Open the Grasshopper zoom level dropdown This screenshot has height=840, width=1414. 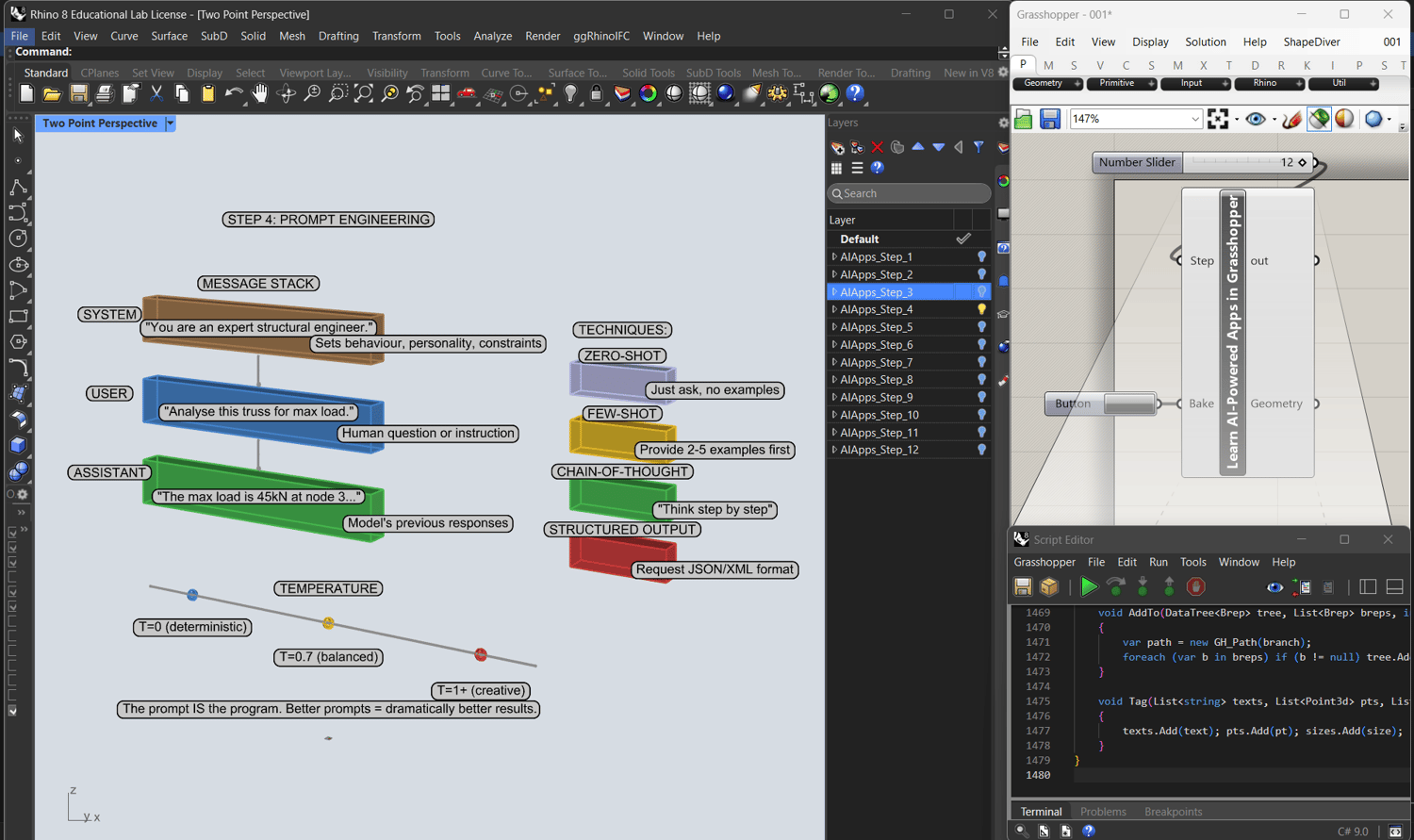tap(1194, 119)
